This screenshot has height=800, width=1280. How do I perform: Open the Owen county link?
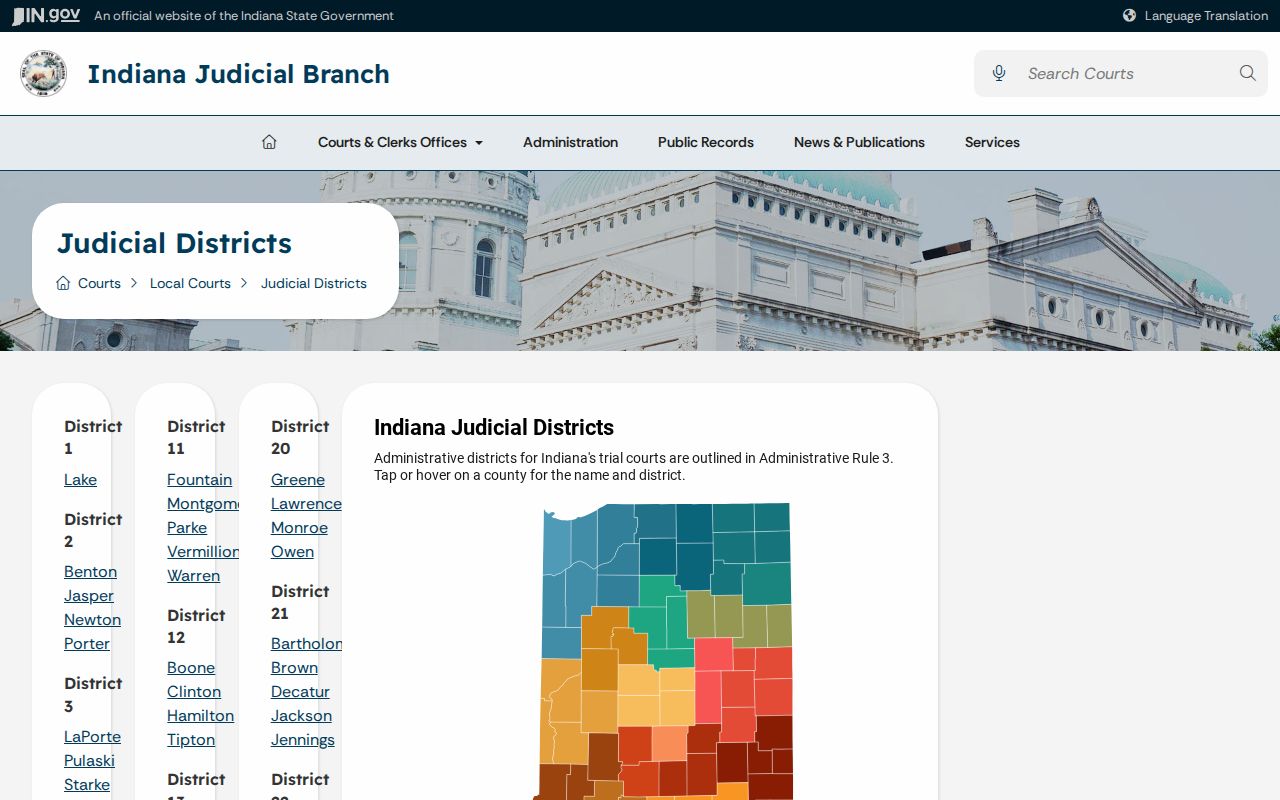(292, 552)
